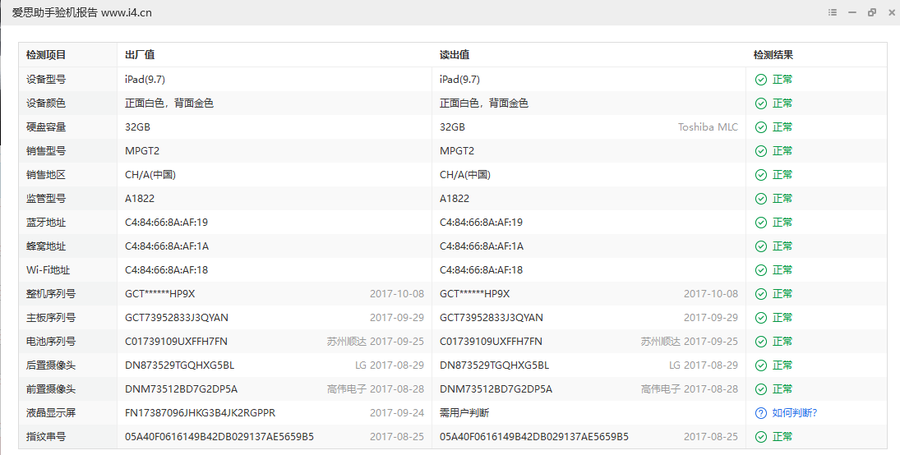The height and width of the screenshot is (455, 900).
Task: Click the green check icon in 蓝牙地址 row
Action: point(761,223)
